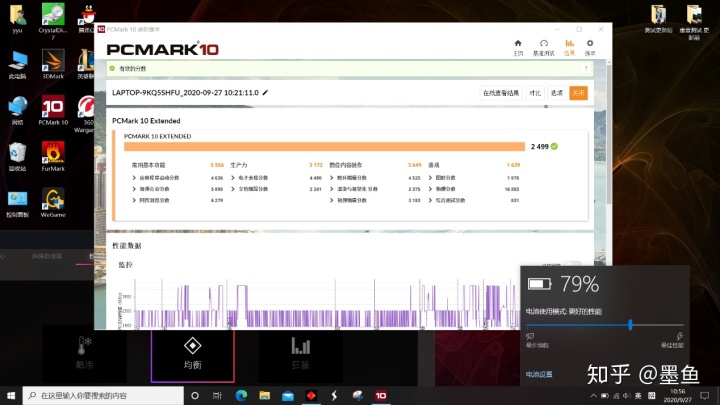The height and width of the screenshot is (405, 720).
Task: Click the result name LAPTOP-9KQ55HFU text
Action: (x=186, y=93)
